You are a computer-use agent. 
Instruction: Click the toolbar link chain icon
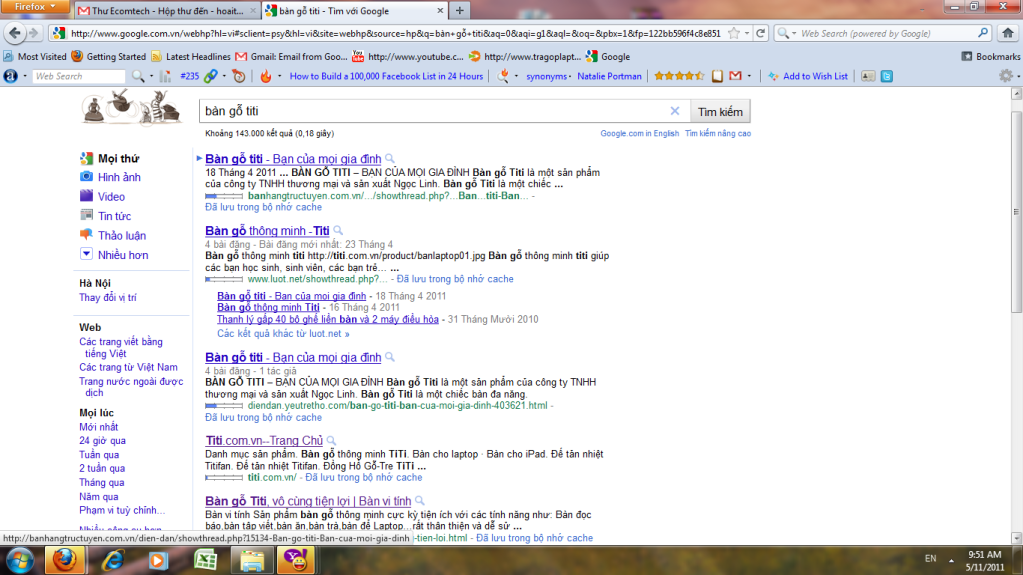click(210, 76)
